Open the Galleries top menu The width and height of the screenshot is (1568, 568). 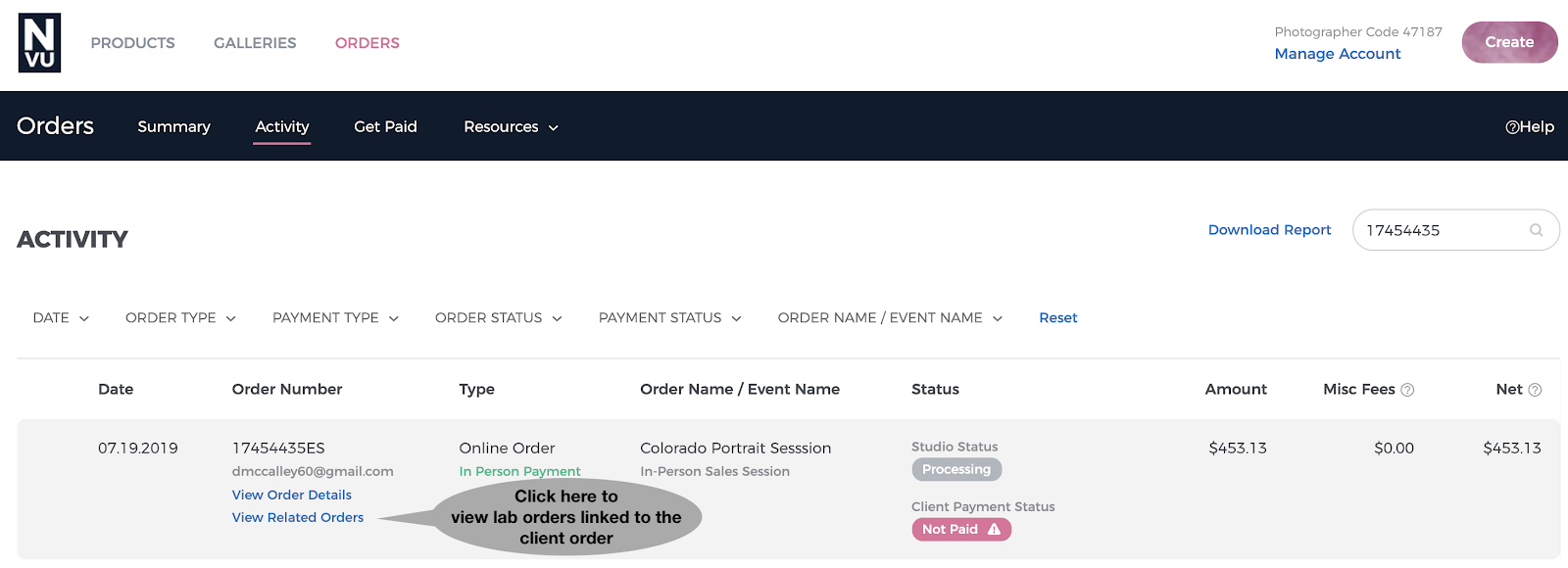255,43
